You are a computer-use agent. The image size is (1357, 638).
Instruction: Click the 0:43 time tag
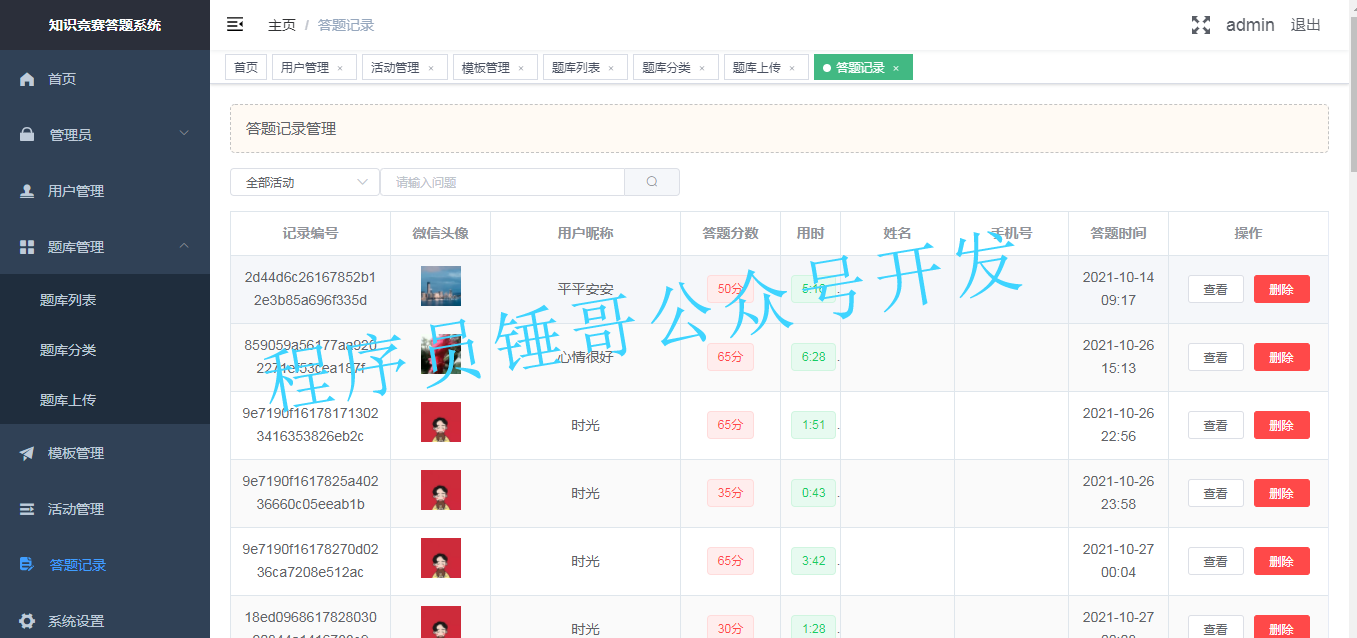click(x=814, y=493)
